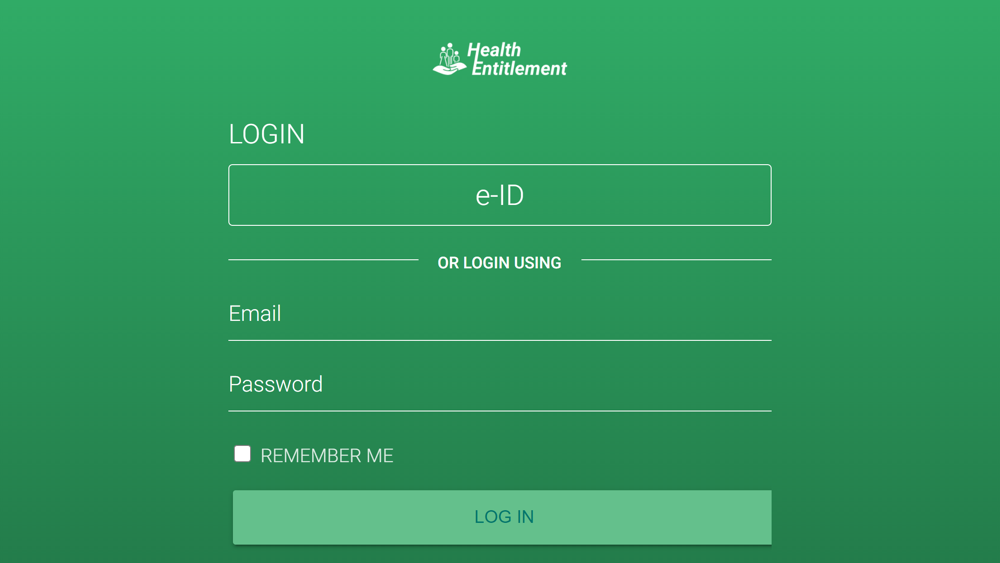
Task: Click the e-ID text inside outlined box
Action: point(500,195)
